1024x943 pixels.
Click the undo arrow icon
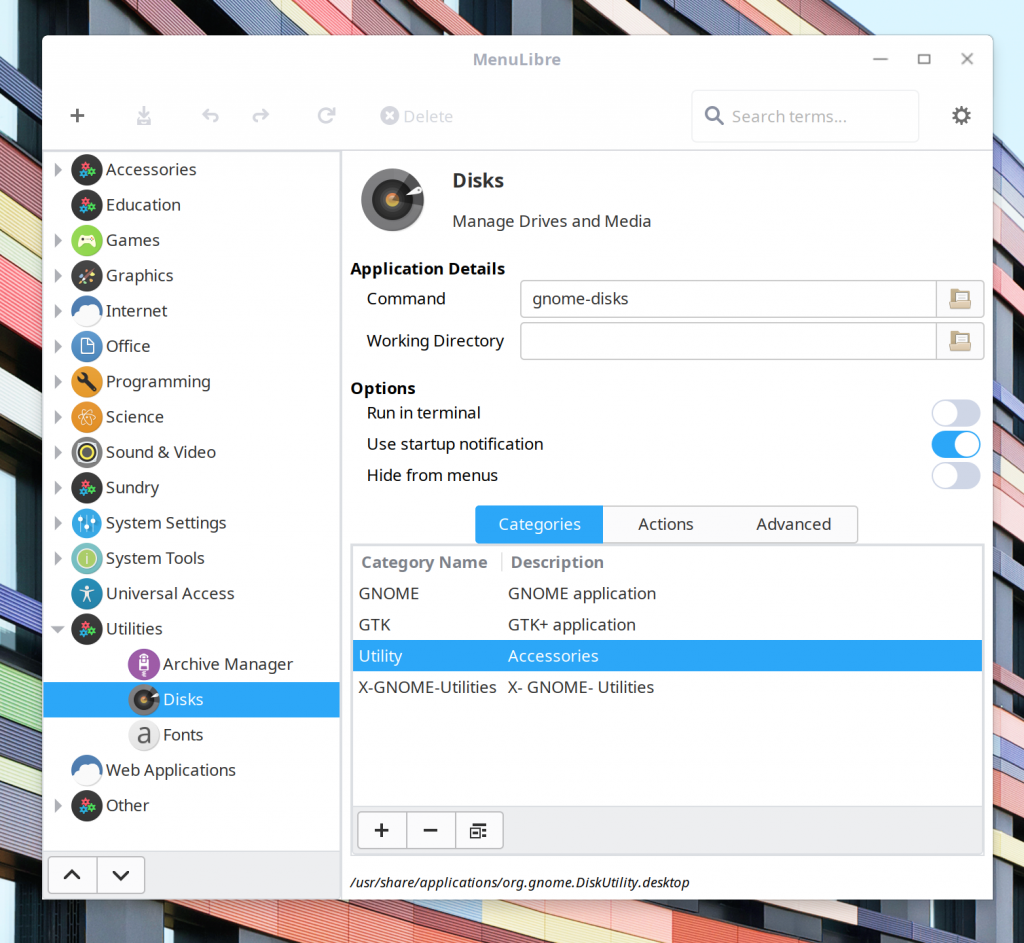[210, 116]
